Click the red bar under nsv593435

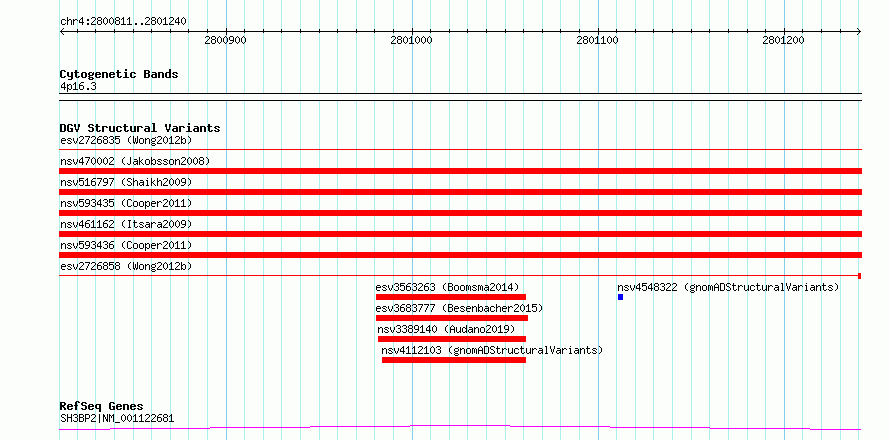click(x=461, y=213)
